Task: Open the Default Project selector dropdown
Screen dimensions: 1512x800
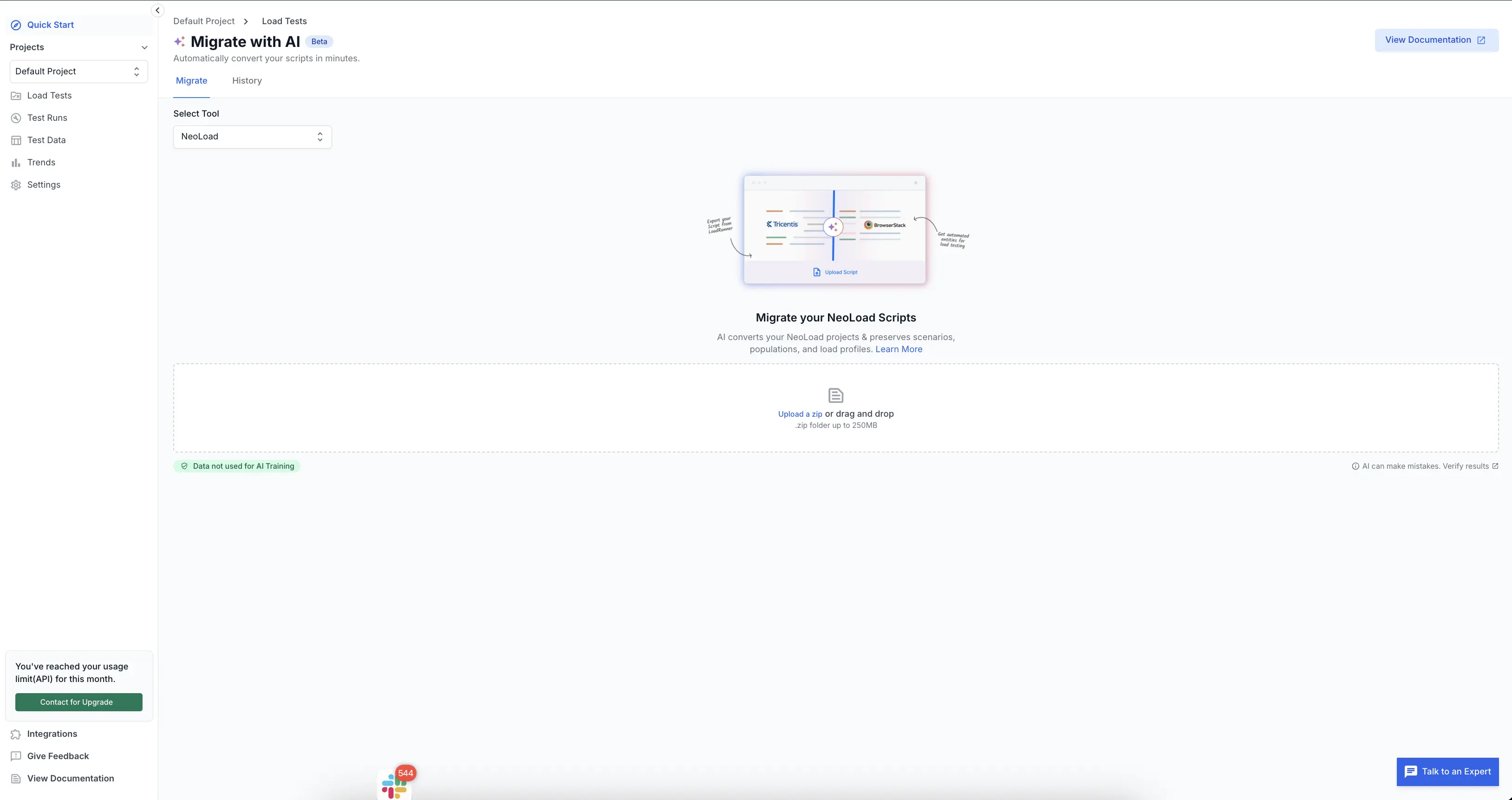Action: coord(78,72)
